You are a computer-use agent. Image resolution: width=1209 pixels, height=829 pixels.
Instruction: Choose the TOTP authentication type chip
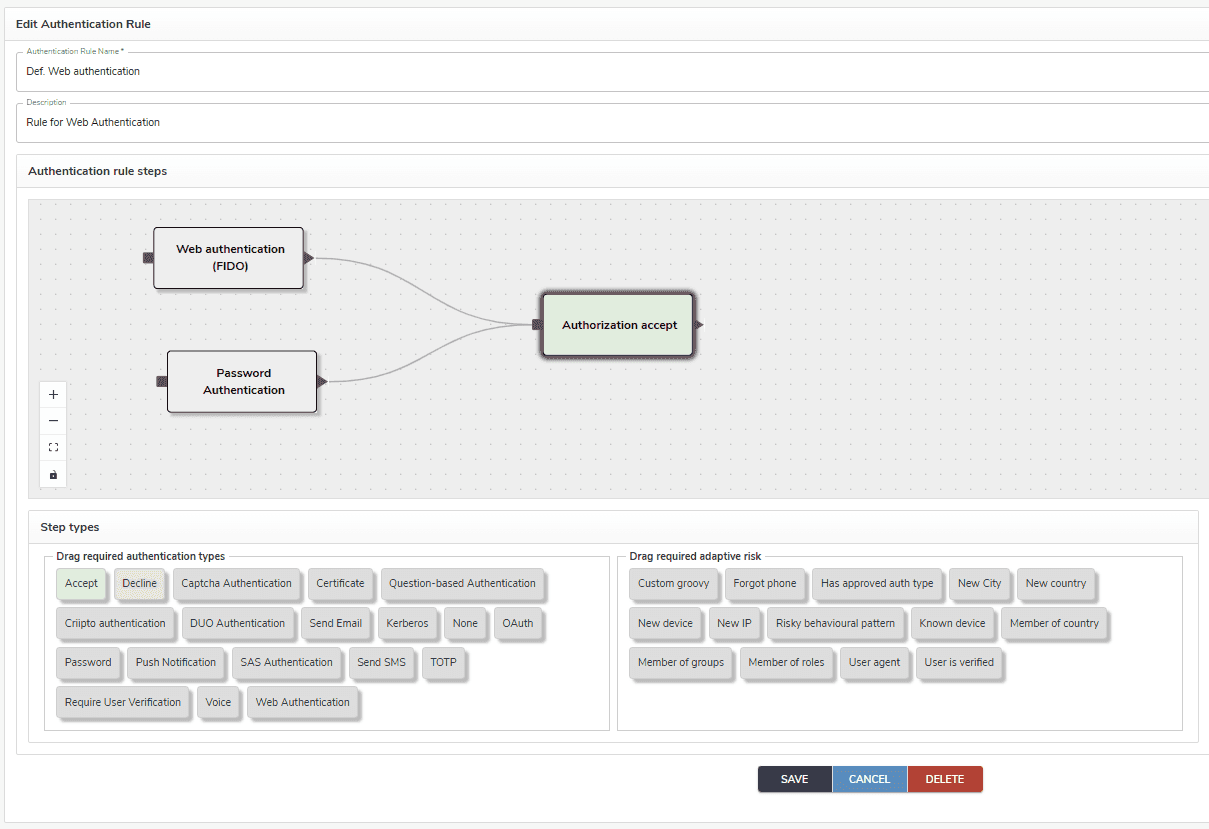click(443, 662)
